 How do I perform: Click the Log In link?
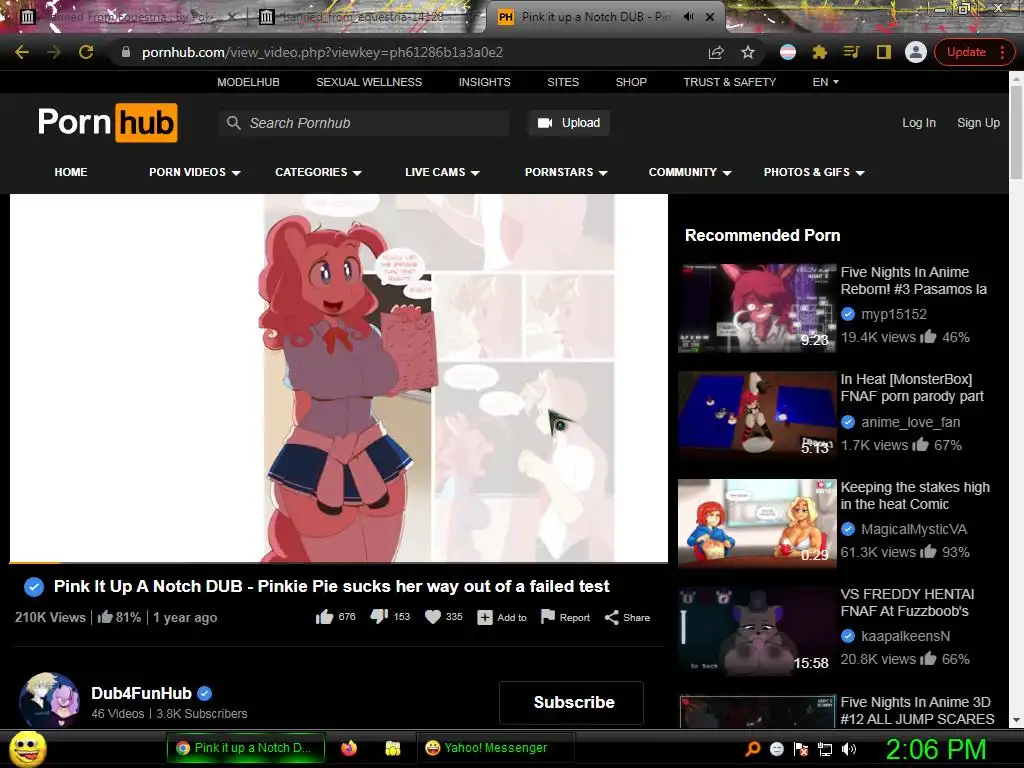[919, 123]
